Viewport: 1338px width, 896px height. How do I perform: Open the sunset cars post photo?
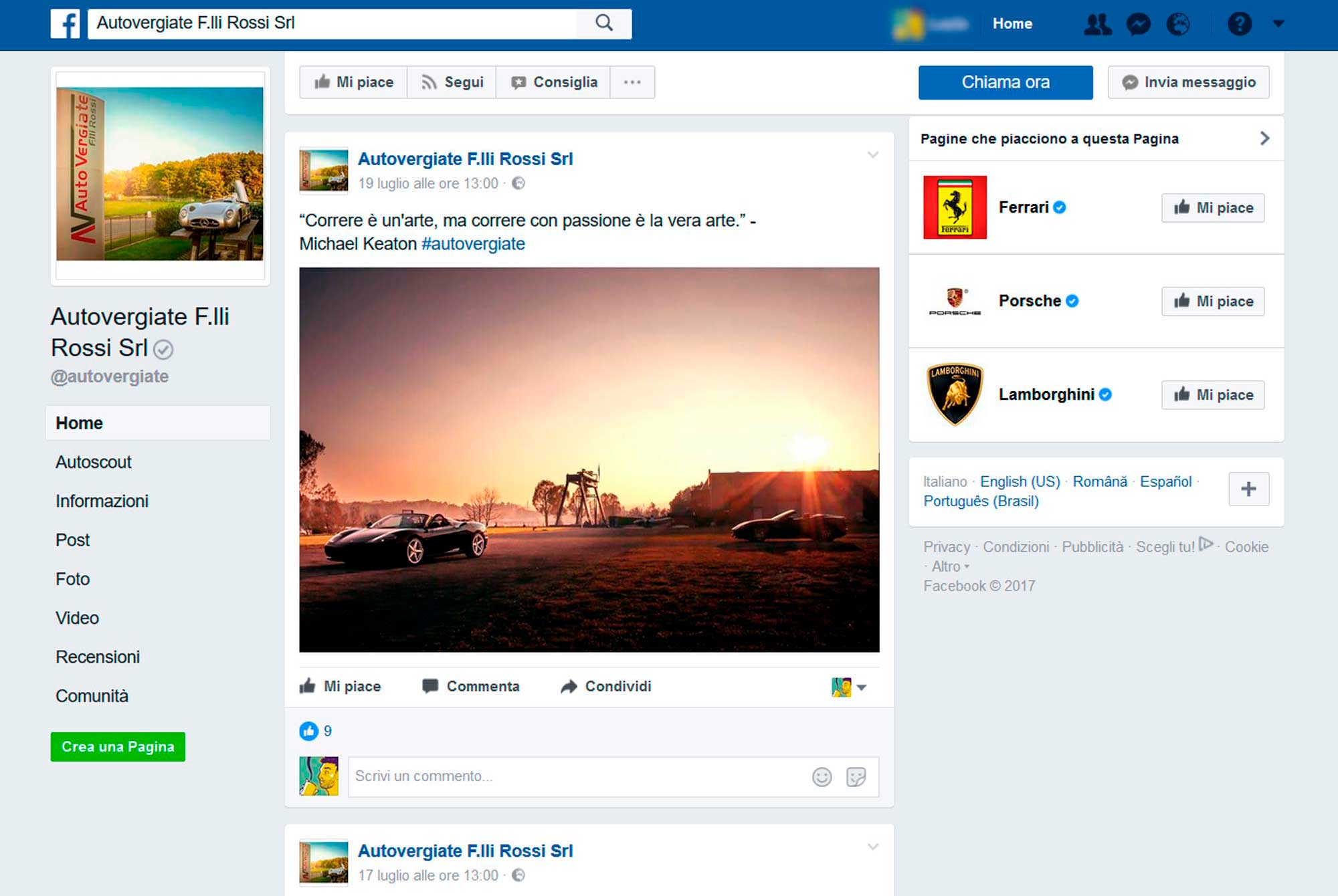pos(589,460)
